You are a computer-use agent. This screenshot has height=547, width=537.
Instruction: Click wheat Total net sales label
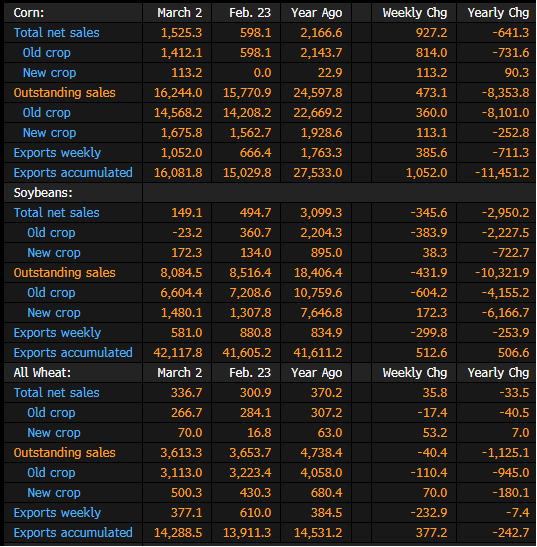point(57,393)
